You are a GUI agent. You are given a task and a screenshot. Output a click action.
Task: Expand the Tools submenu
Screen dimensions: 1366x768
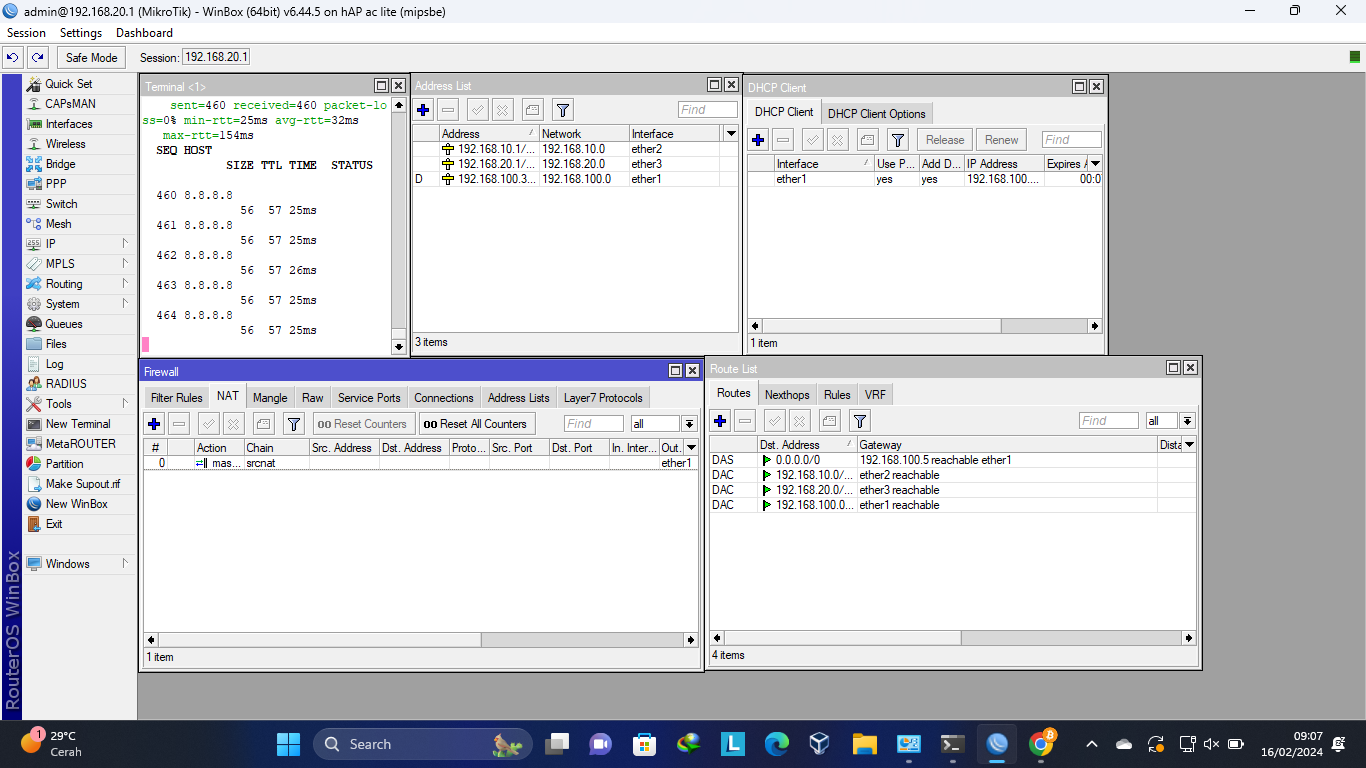[x=79, y=404]
